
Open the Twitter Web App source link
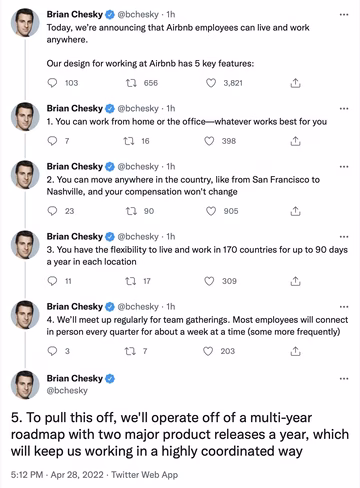[x=144, y=474]
